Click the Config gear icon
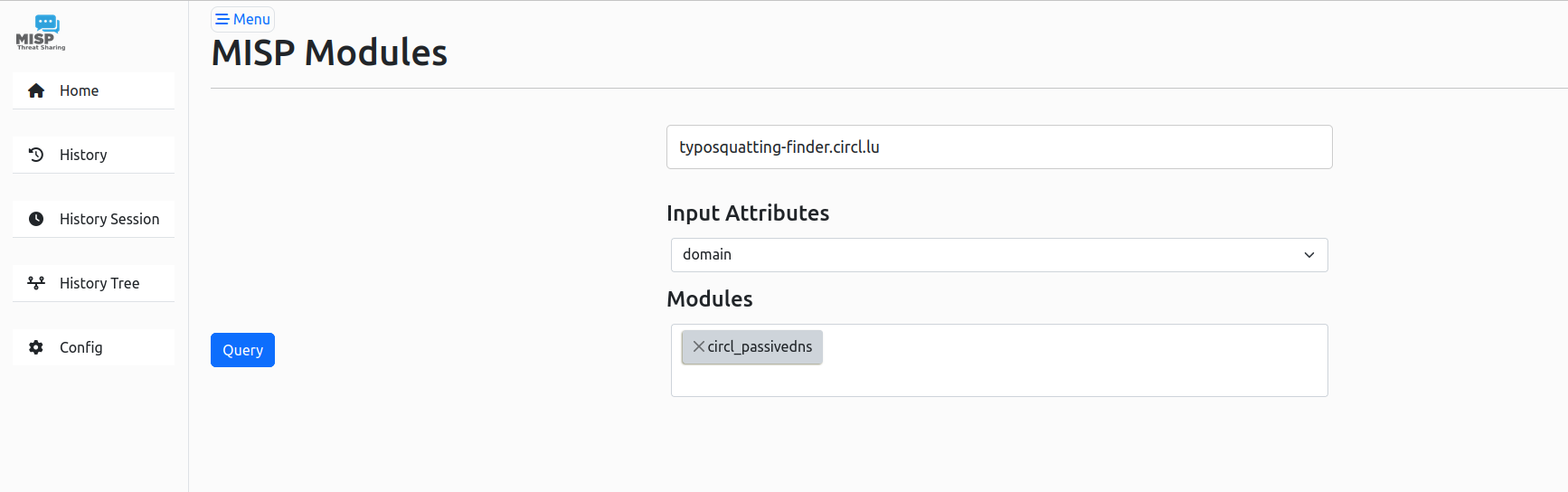Image resolution: width=1568 pixels, height=492 pixels. point(36,347)
